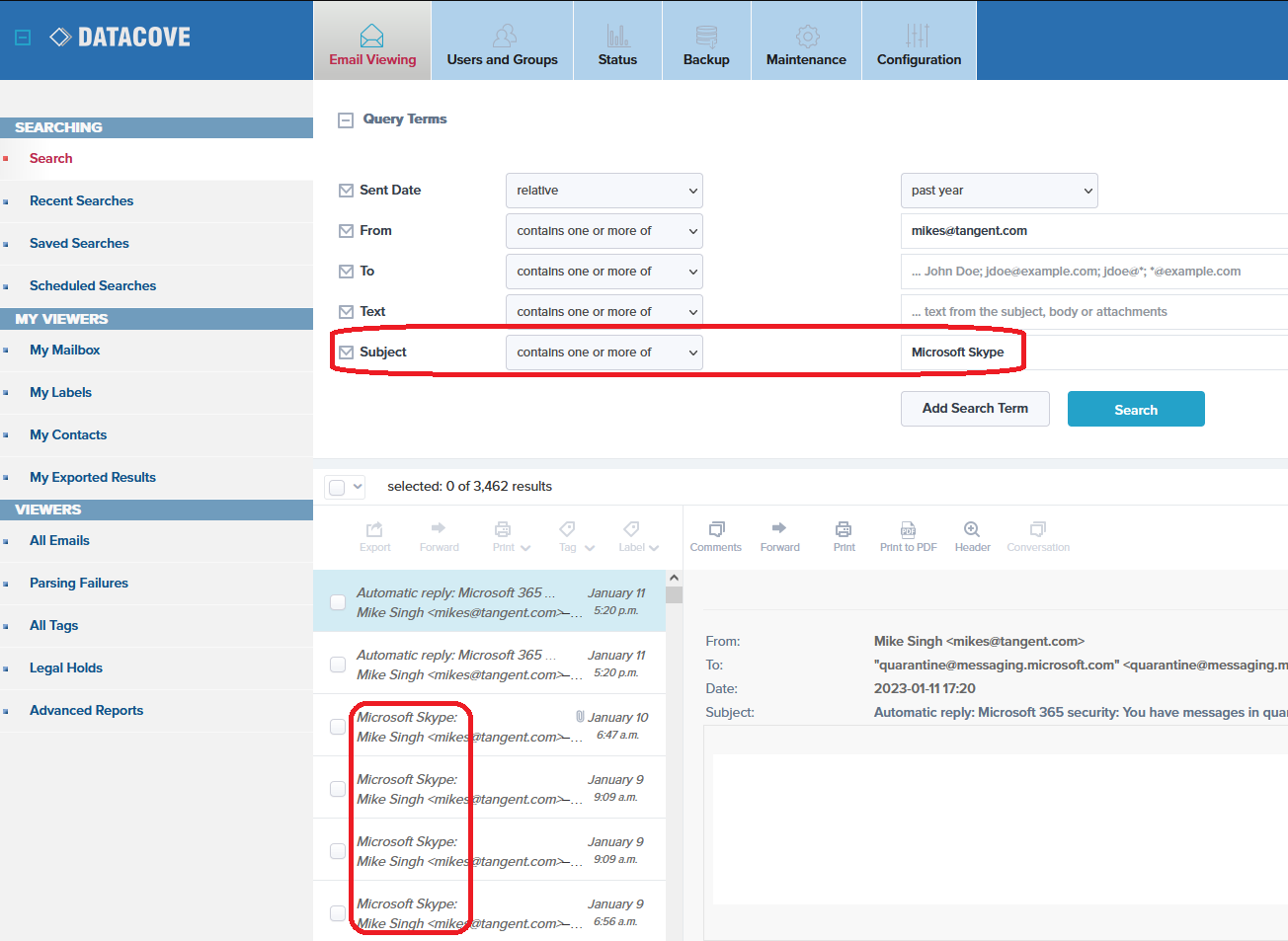Open My Contacts in sidebar
This screenshot has width=1288, height=941.
(x=68, y=435)
